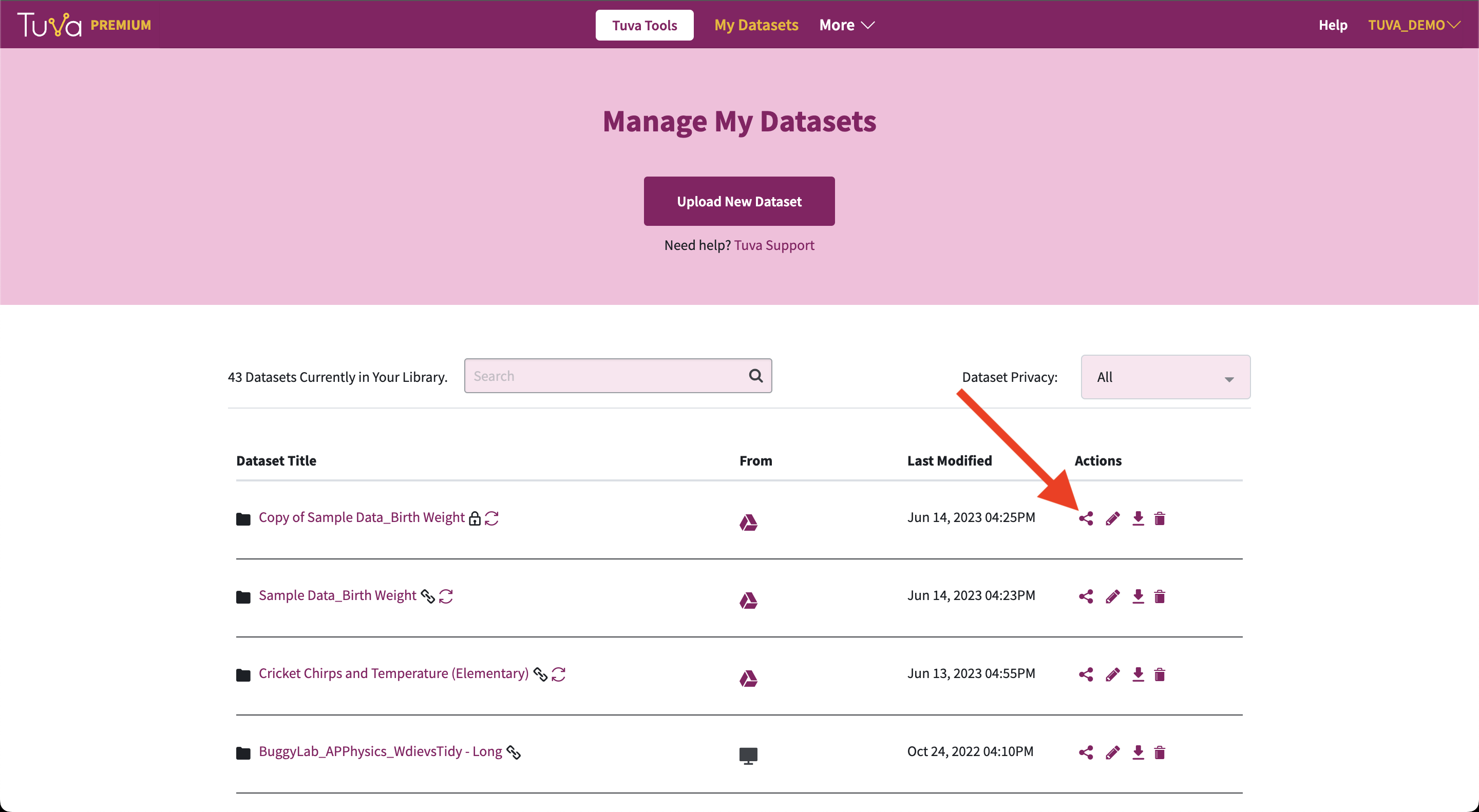The height and width of the screenshot is (812, 1479).
Task: Expand the More menu in the header
Action: point(847,25)
